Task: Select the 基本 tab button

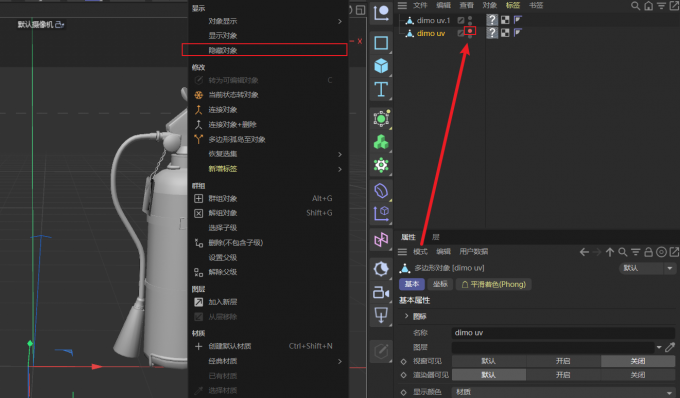Action: (412, 284)
